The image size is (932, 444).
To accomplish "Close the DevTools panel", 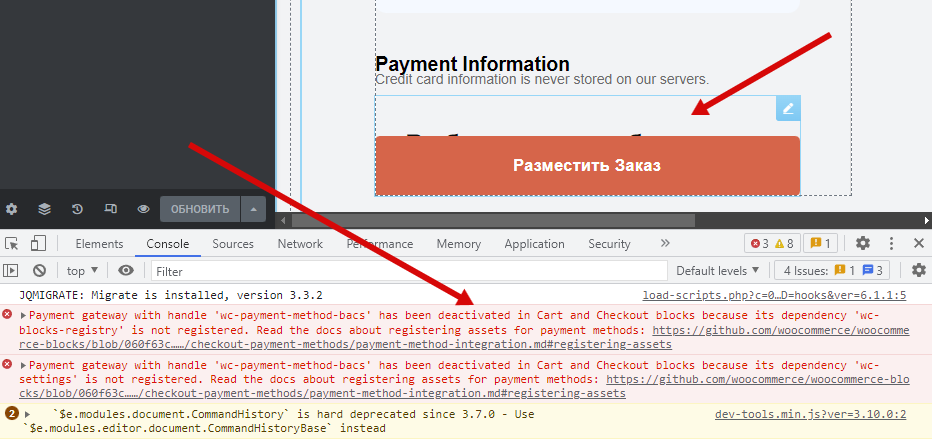I will (x=918, y=244).
